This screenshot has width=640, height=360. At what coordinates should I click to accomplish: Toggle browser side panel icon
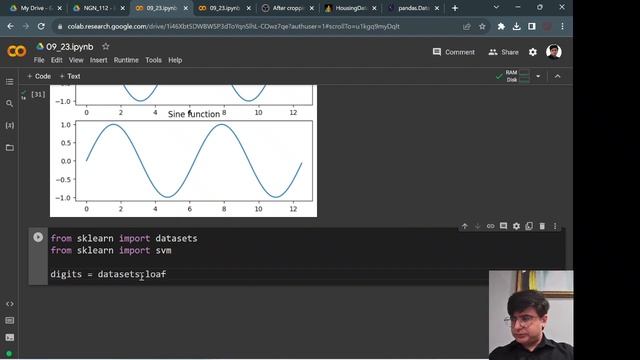click(532, 27)
